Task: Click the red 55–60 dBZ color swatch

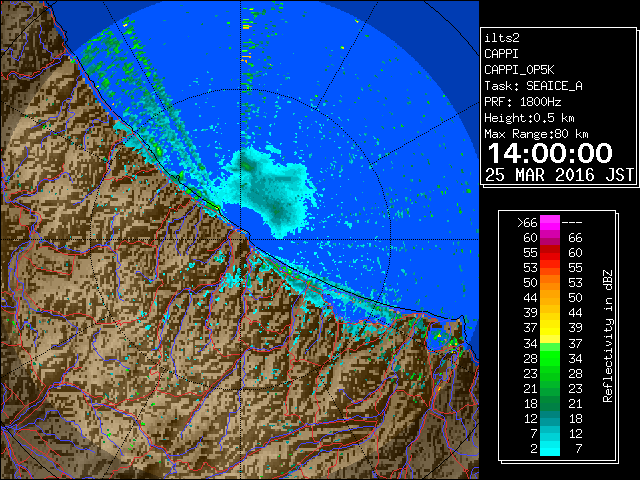Action: 550,253
